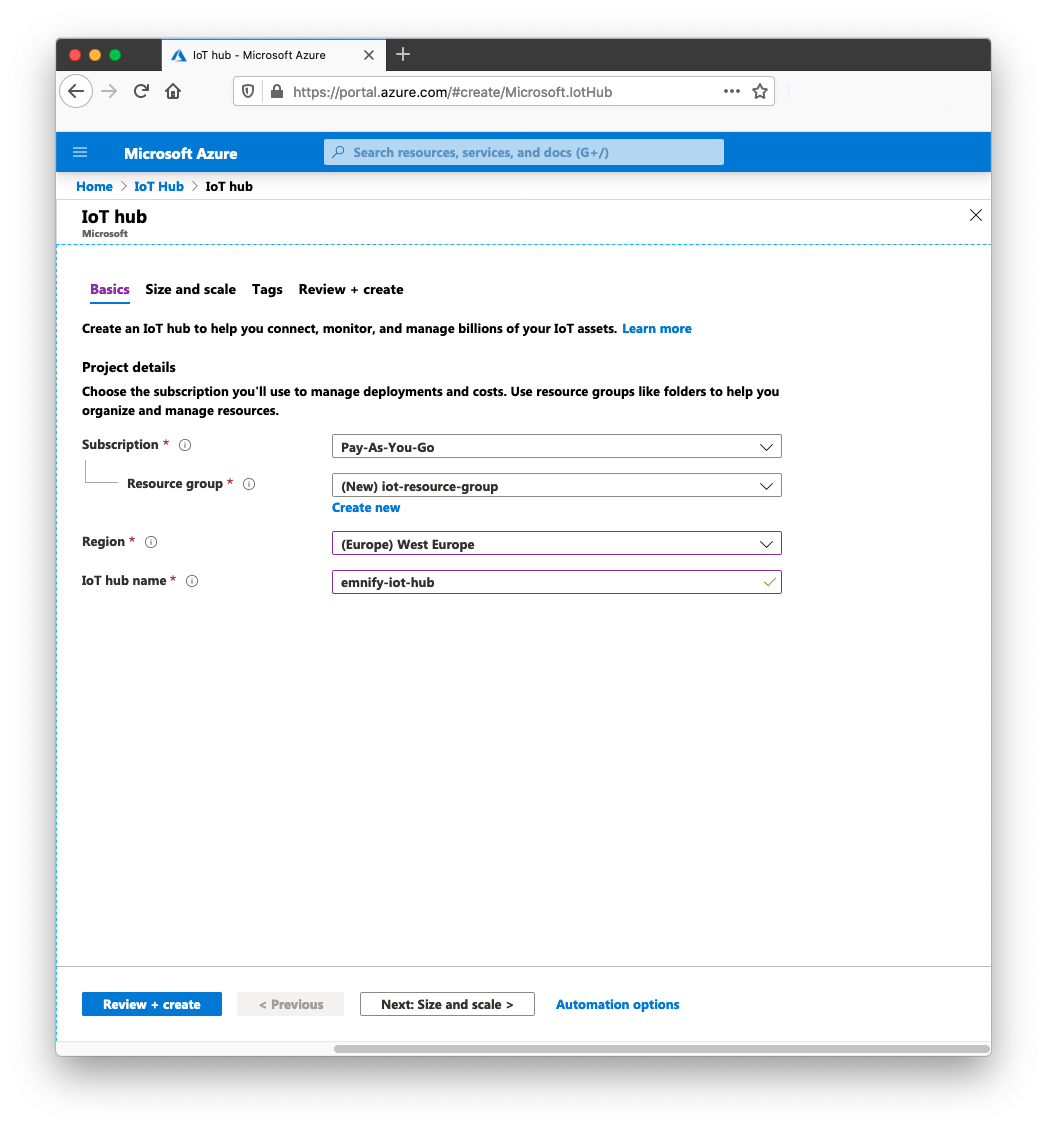Open the Learn more link
This screenshot has height=1130, width=1047.
pyautogui.click(x=656, y=329)
